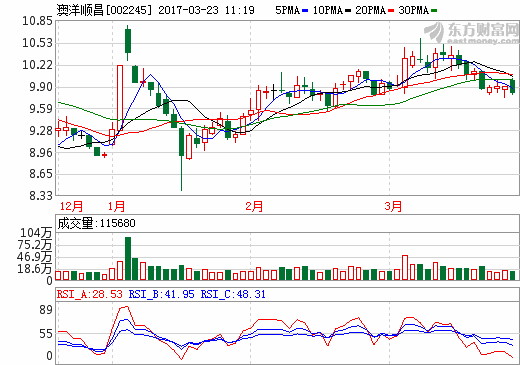The image size is (520, 365).
Task: Click the RSI_A:28.53 indicator value
Action: point(90,294)
